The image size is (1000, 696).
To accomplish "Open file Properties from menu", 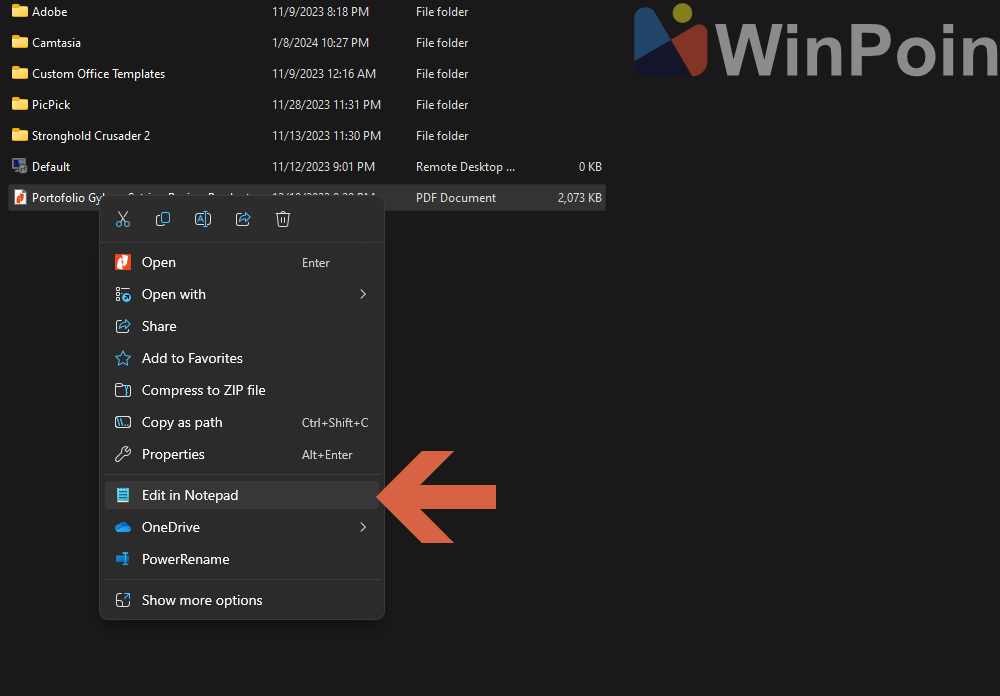I will tap(173, 455).
